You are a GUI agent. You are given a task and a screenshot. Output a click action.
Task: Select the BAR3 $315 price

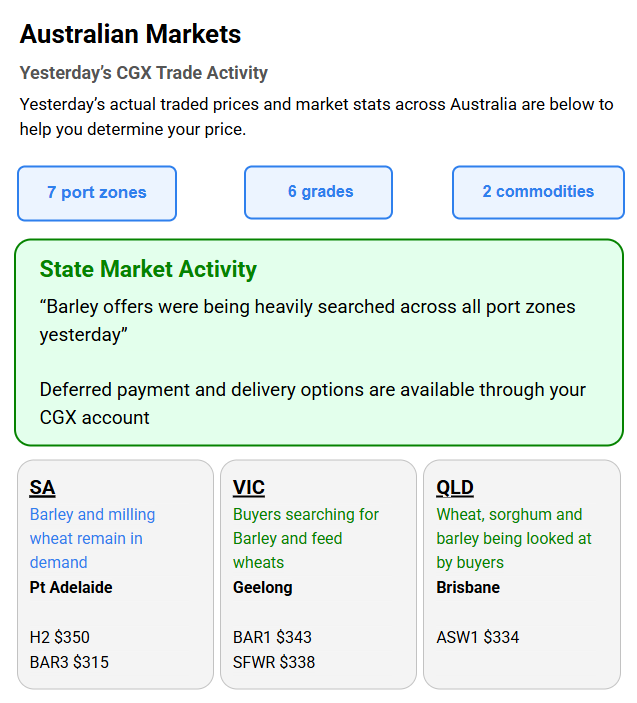(x=69, y=662)
